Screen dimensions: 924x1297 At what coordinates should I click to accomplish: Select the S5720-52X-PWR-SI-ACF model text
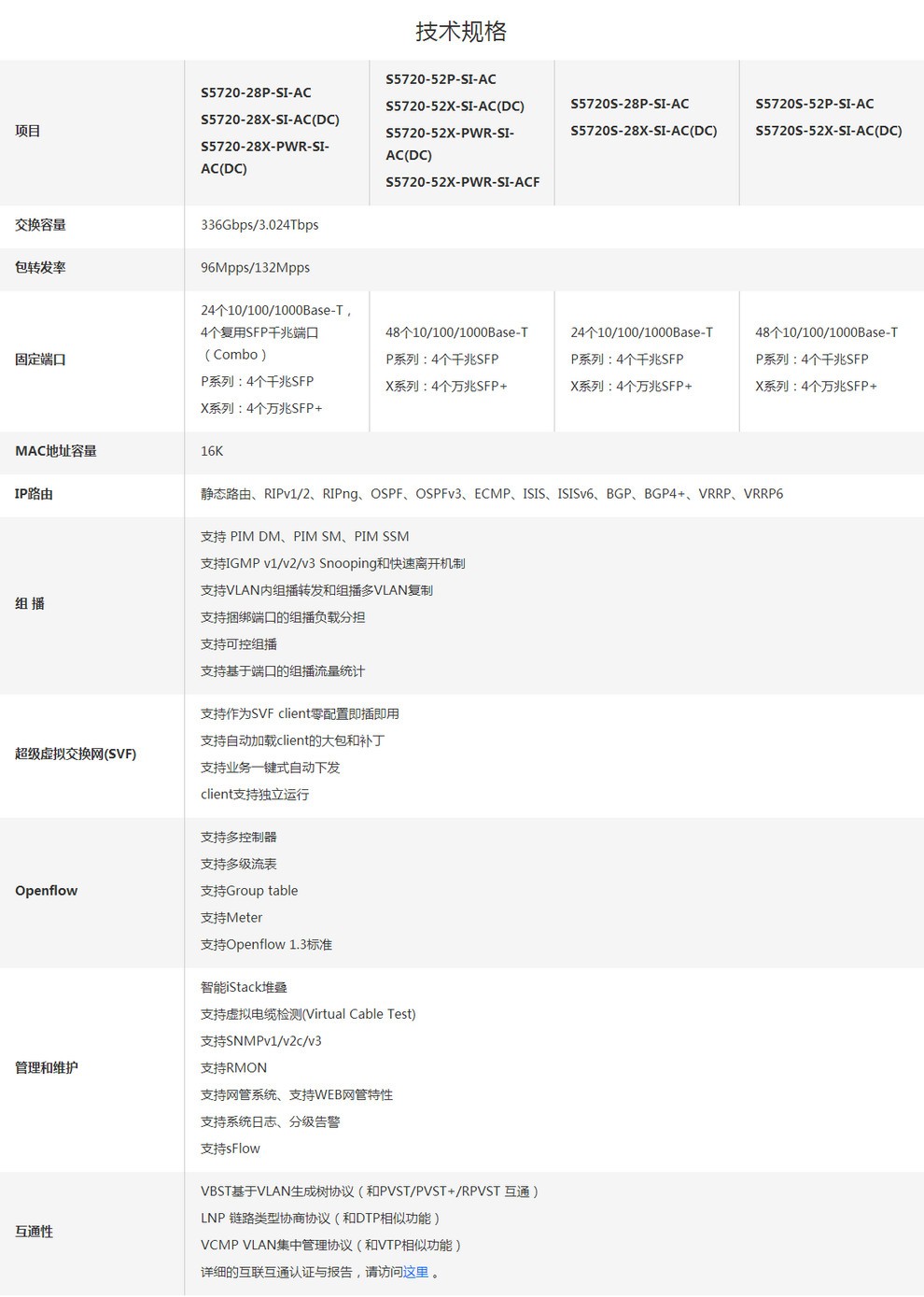tap(462, 182)
